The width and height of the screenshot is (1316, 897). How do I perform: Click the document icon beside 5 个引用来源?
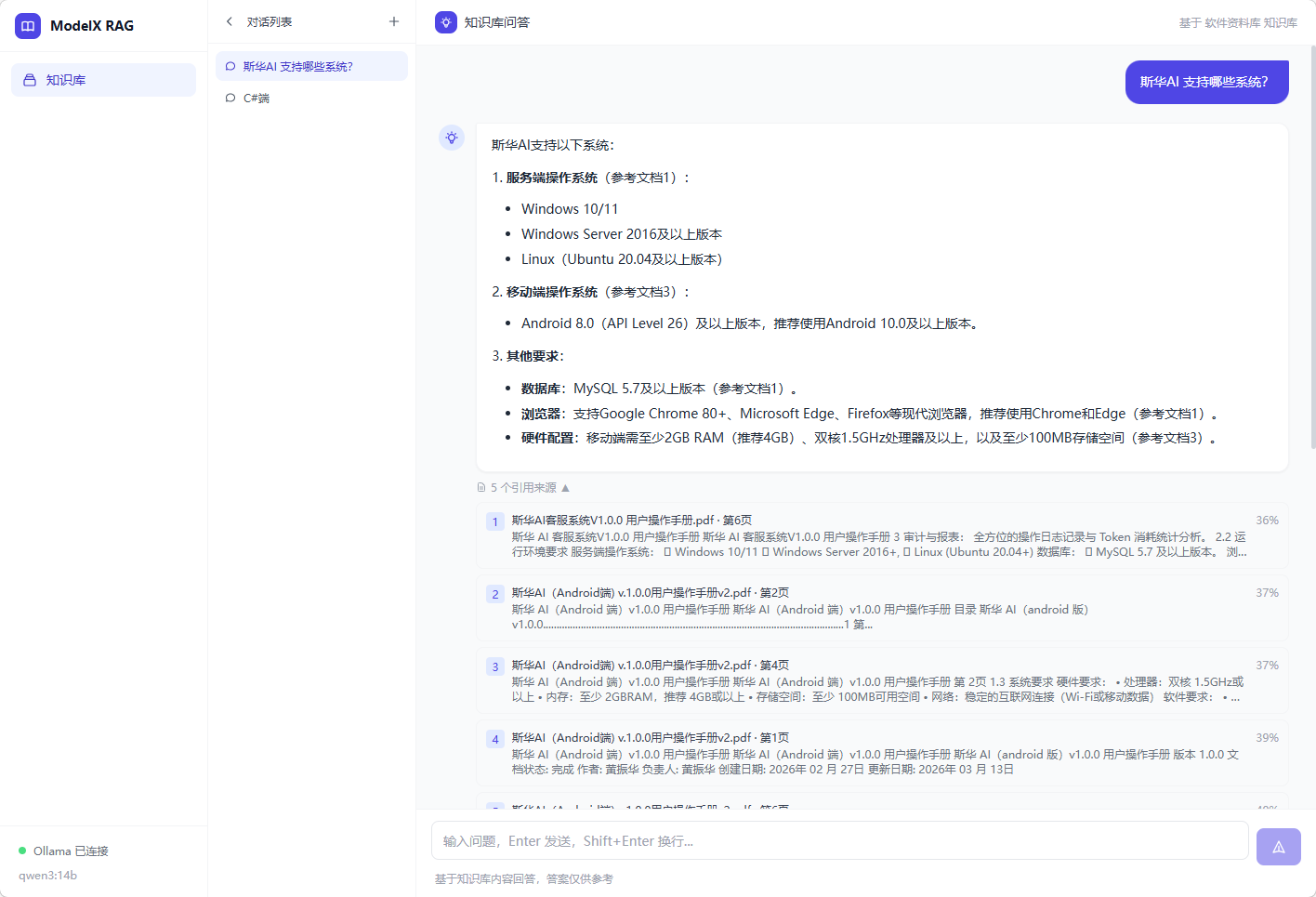click(x=481, y=487)
